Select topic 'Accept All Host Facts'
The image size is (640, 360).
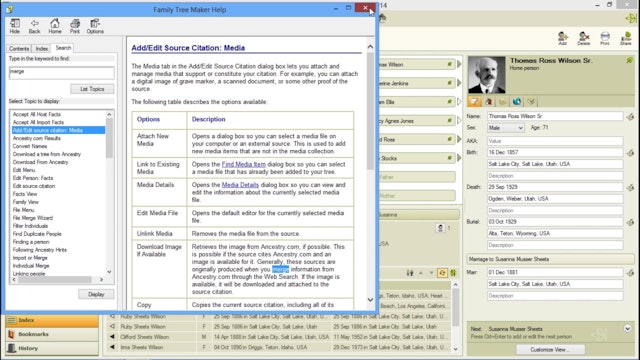pyautogui.click(x=37, y=114)
